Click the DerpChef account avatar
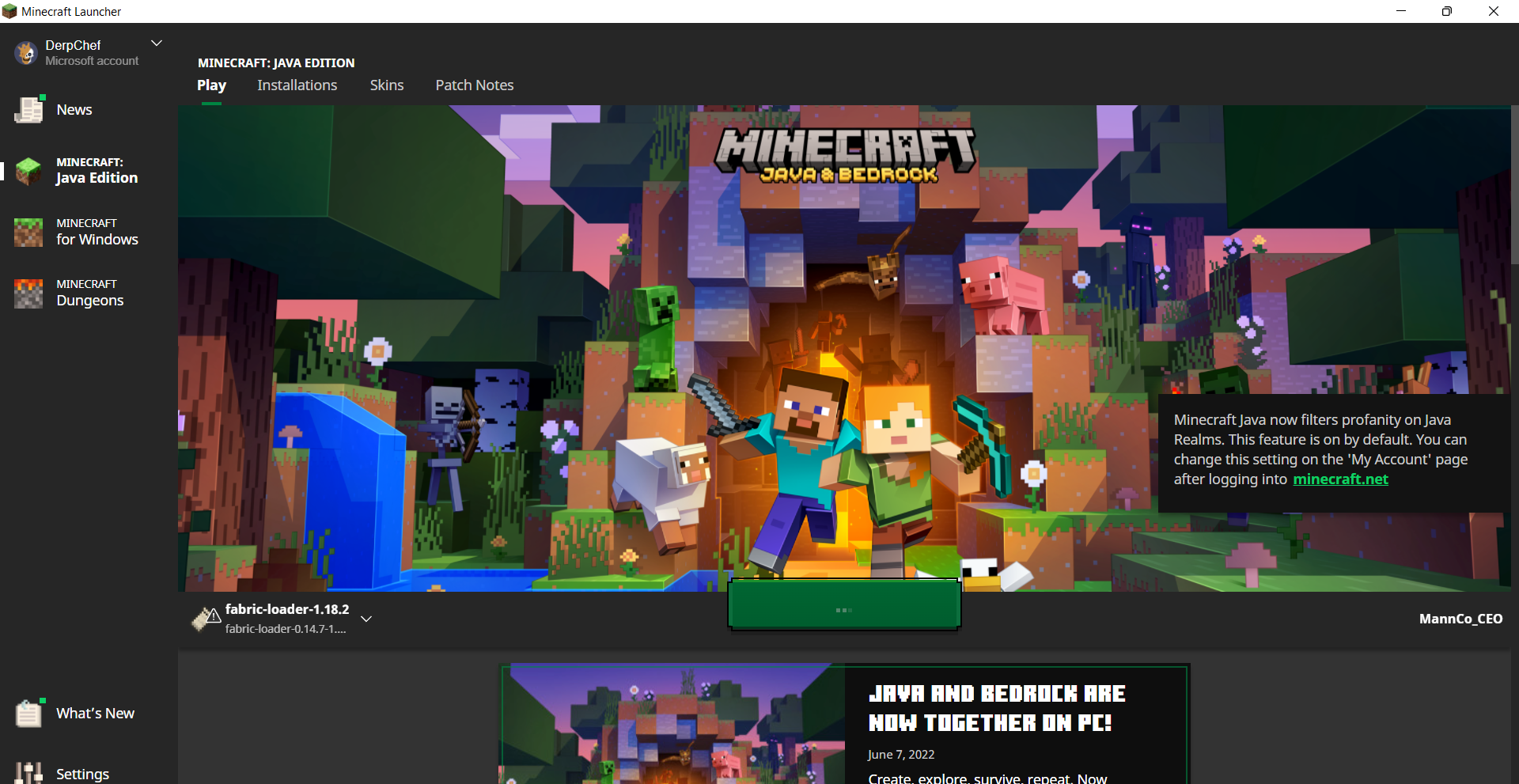The height and width of the screenshot is (784, 1519). [26, 53]
